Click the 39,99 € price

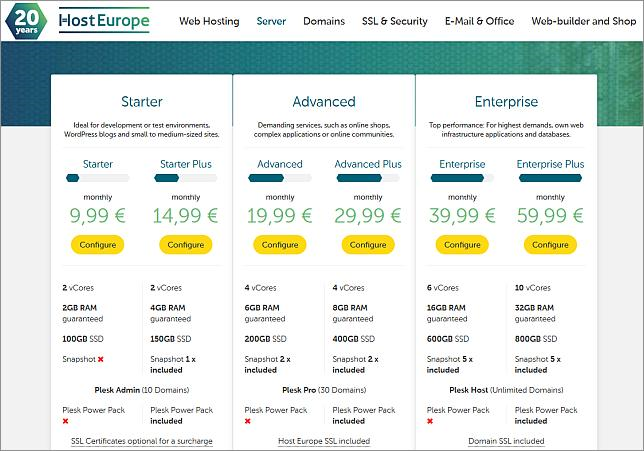pos(462,216)
